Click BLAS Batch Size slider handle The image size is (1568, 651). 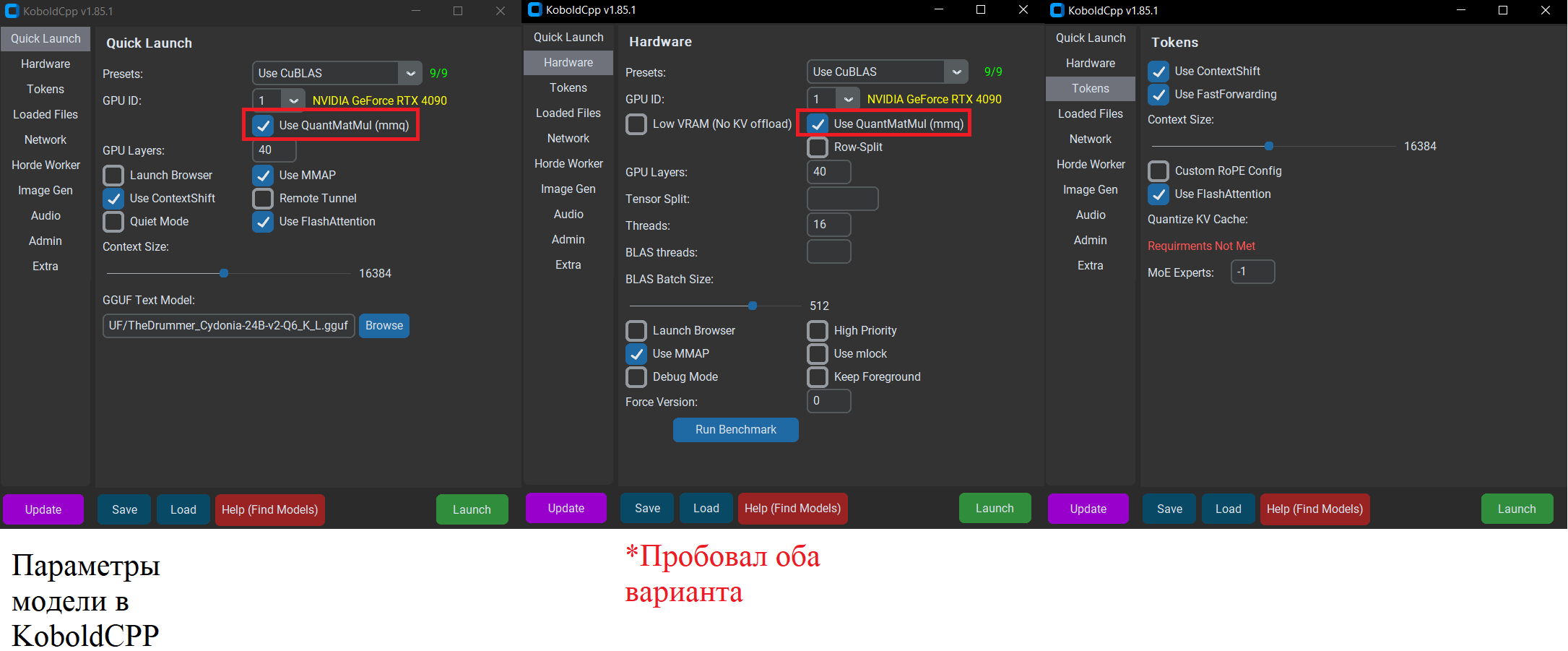[x=753, y=306]
